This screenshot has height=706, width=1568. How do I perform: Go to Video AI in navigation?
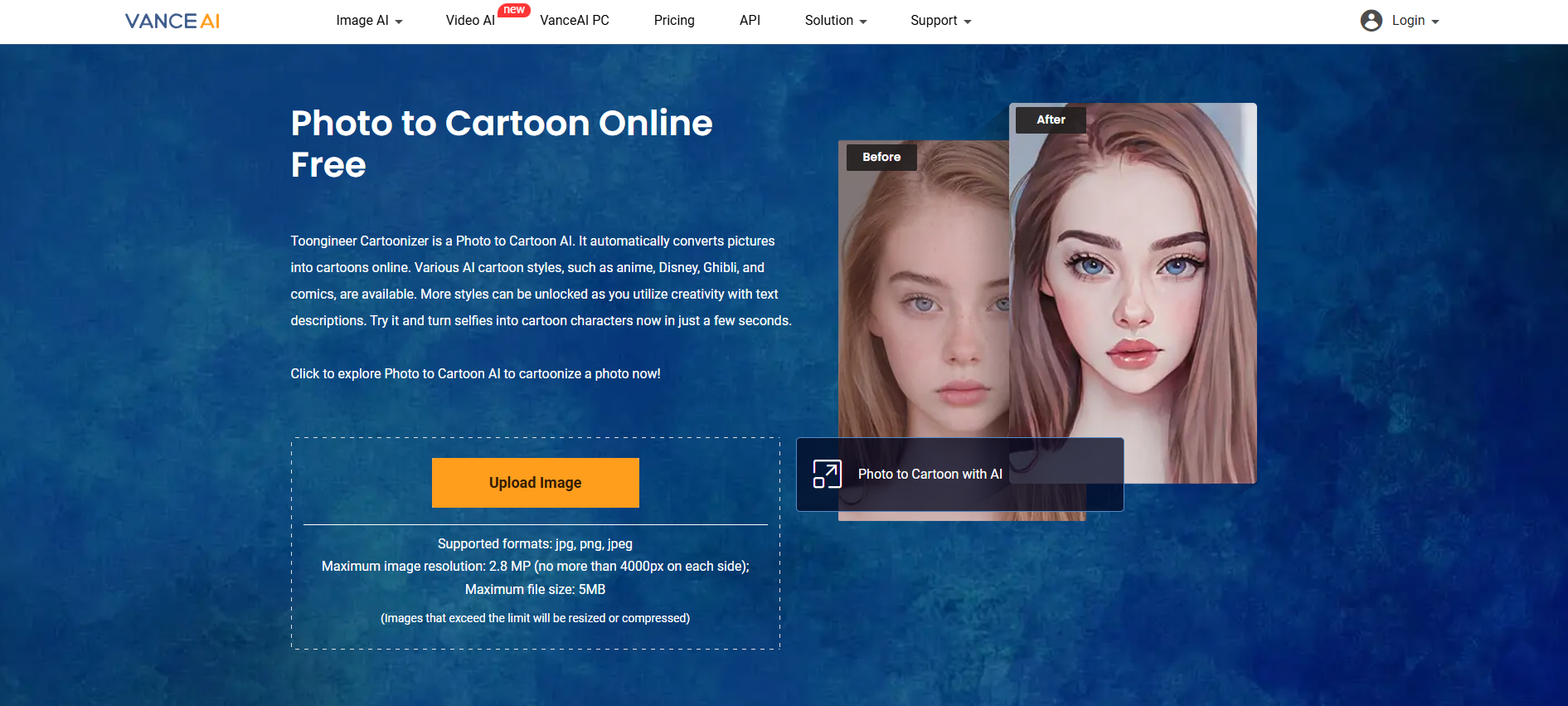[x=469, y=21]
